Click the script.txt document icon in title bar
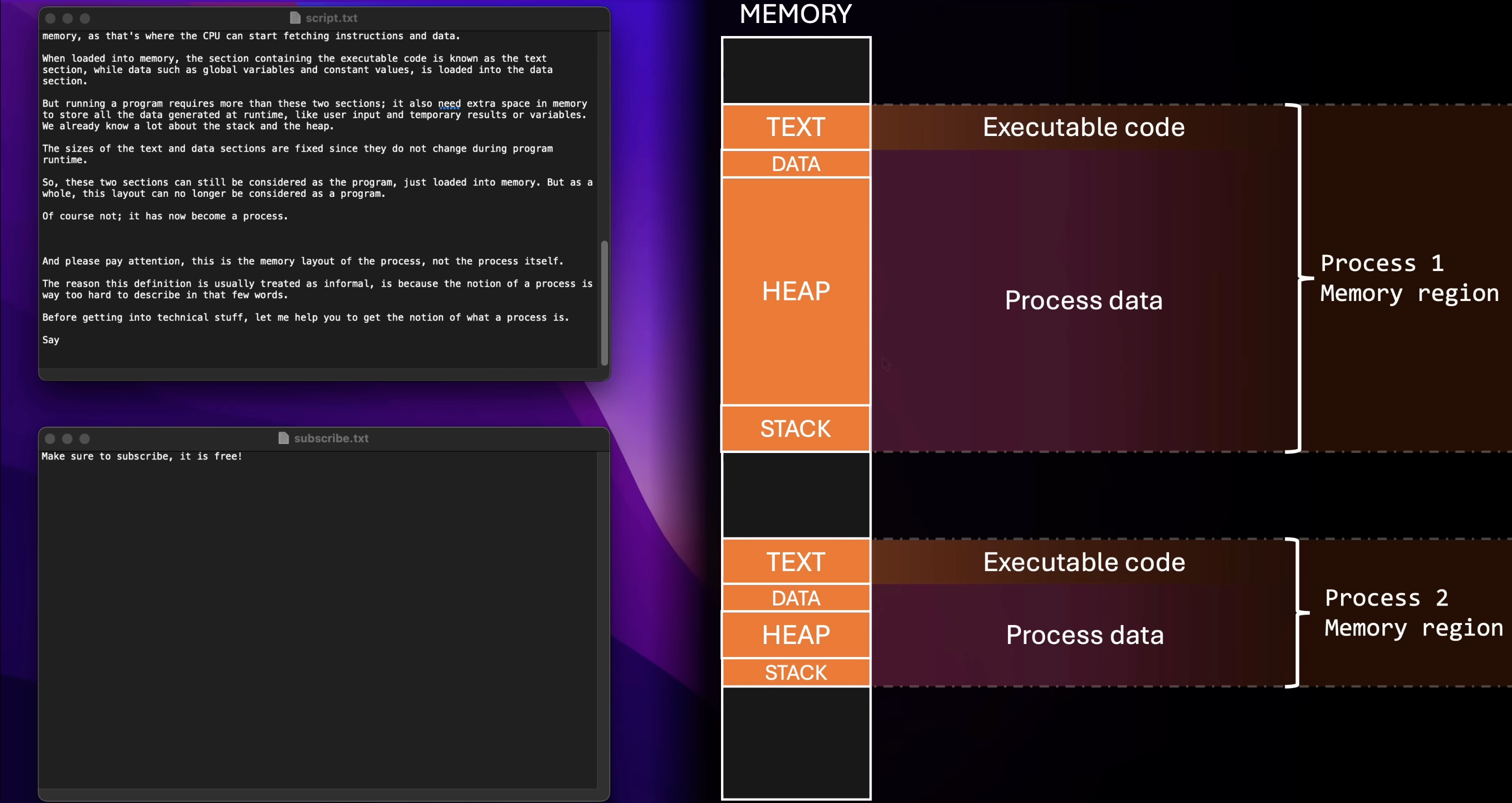This screenshot has height=803, width=1512. coord(295,18)
